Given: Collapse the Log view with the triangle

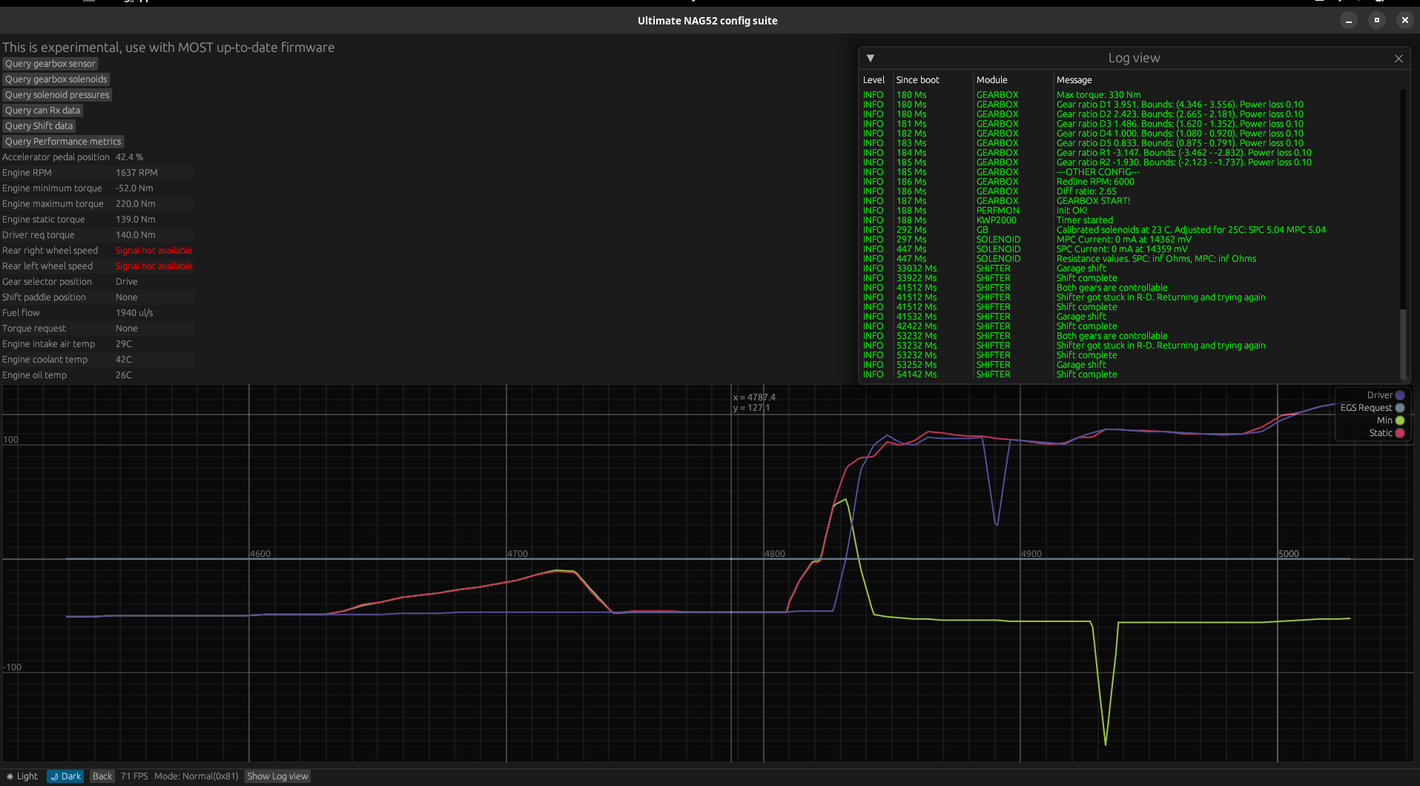Looking at the screenshot, I should click(870, 58).
